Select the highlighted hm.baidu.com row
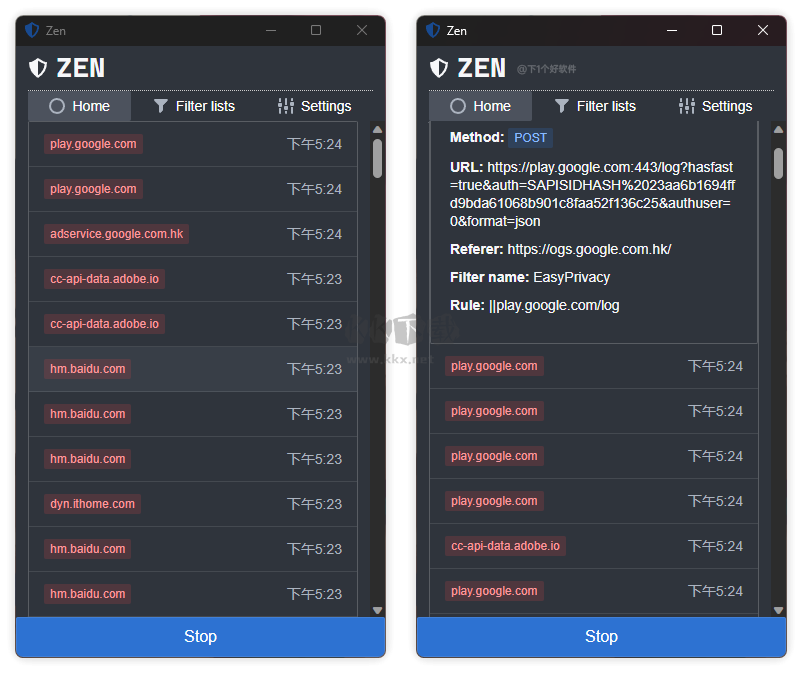Screen dimensions: 802x673 [193, 369]
